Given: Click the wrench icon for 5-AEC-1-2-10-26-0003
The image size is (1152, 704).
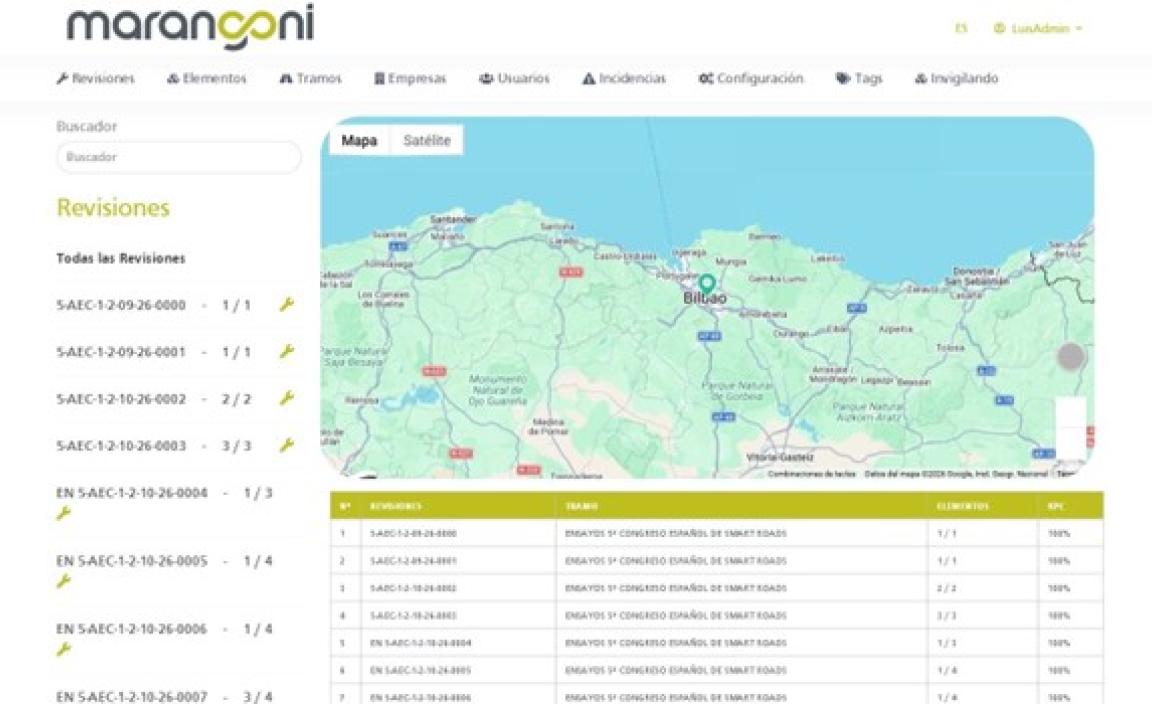Looking at the screenshot, I should tap(287, 445).
